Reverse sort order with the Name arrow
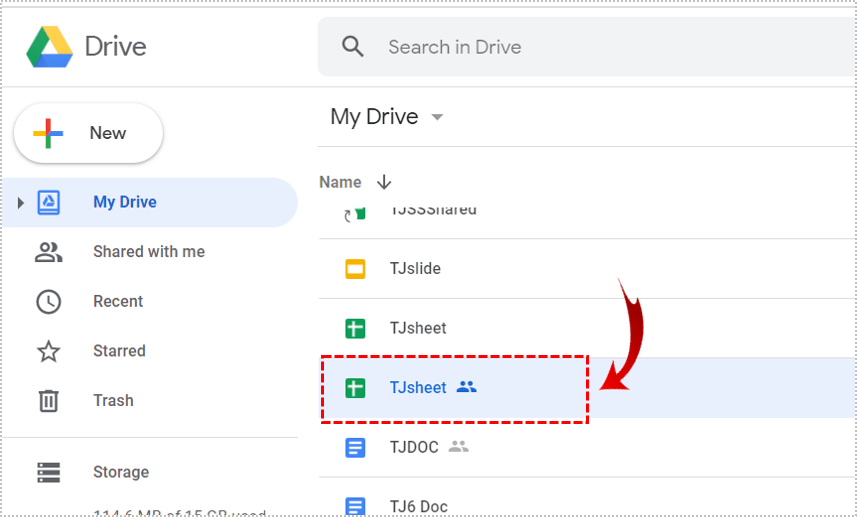The height and width of the screenshot is (517, 857). tap(384, 182)
